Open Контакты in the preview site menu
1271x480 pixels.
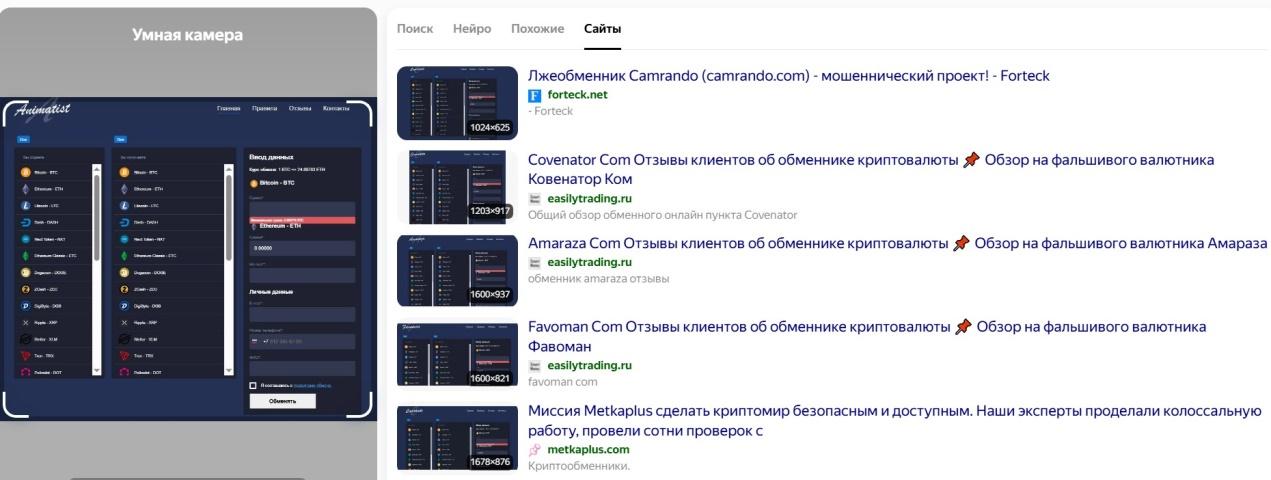click(336, 108)
